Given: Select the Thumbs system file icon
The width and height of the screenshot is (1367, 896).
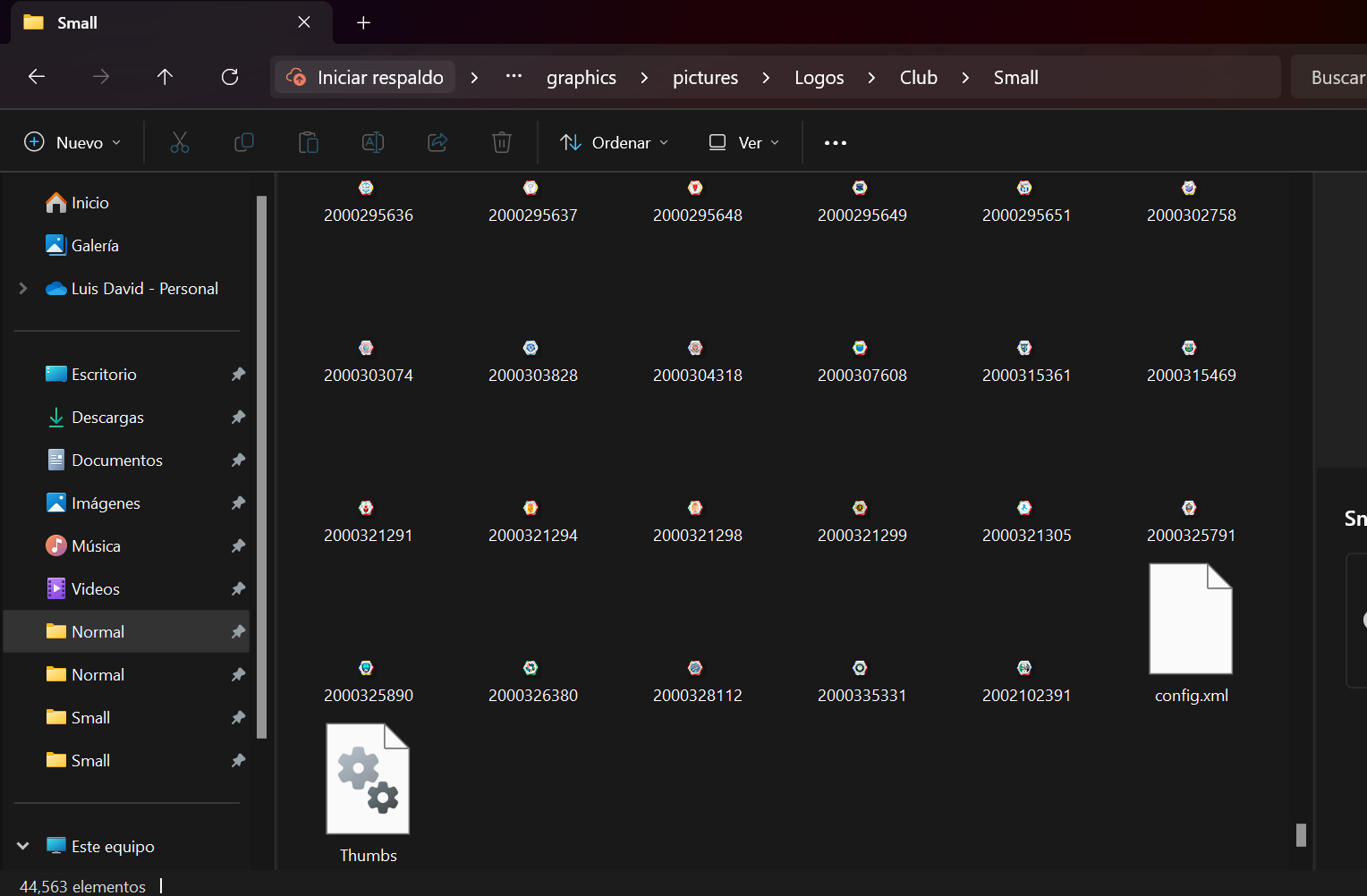Looking at the screenshot, I should click(x=368, y=779).
